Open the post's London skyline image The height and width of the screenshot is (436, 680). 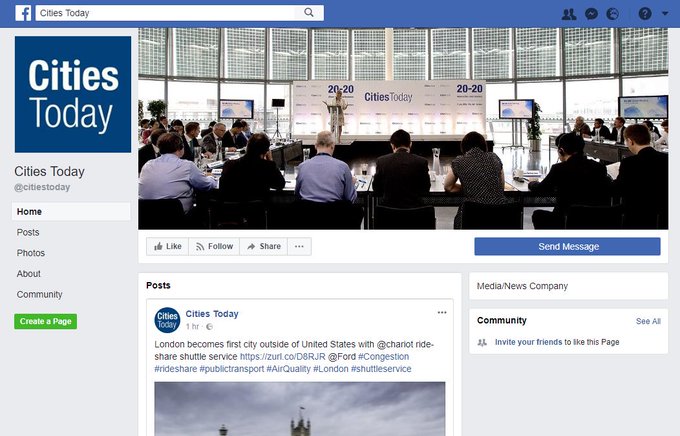click(300, 409)
